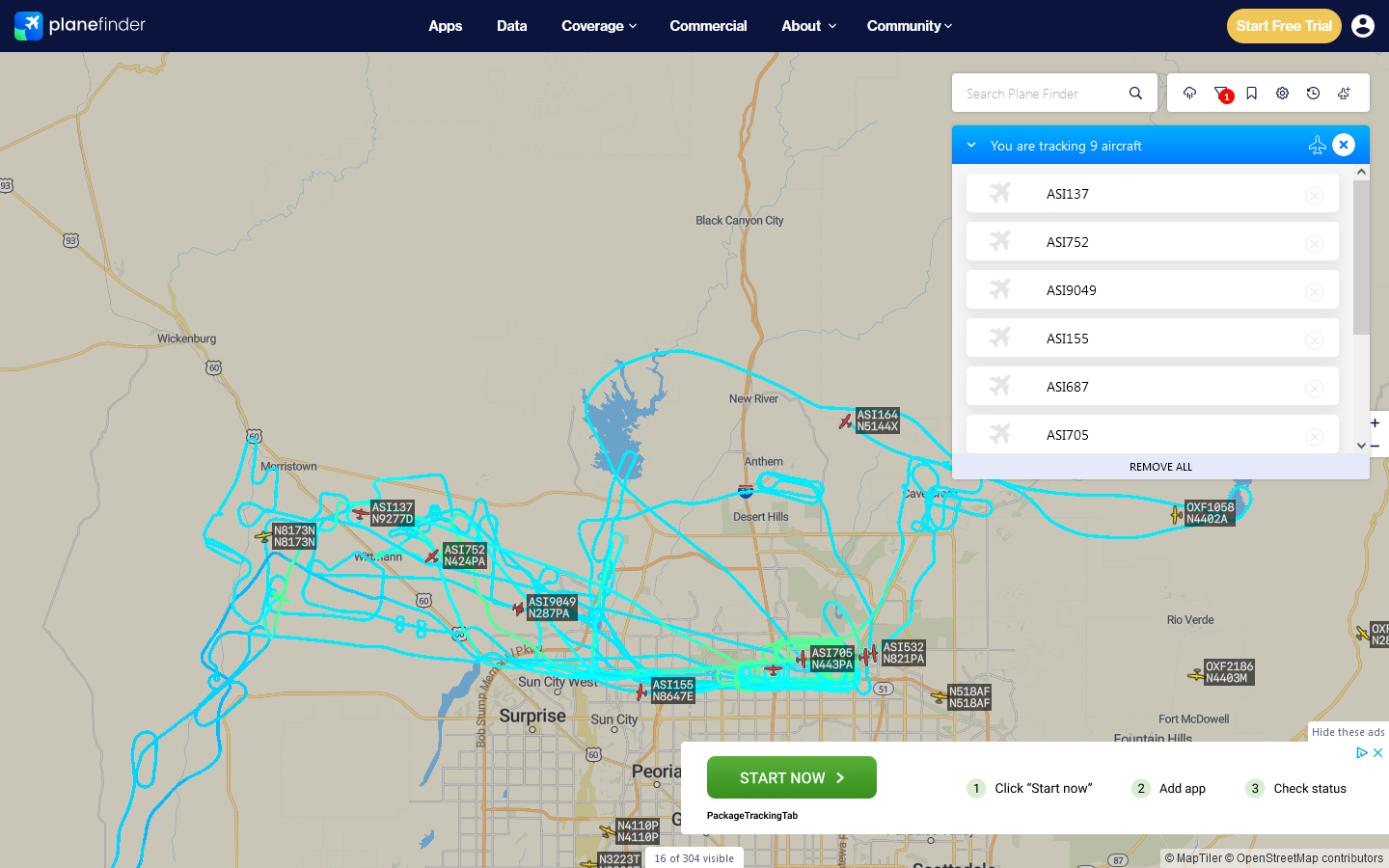
Task: Select ASI155 in the tracked list
Action: point(1152,339)
